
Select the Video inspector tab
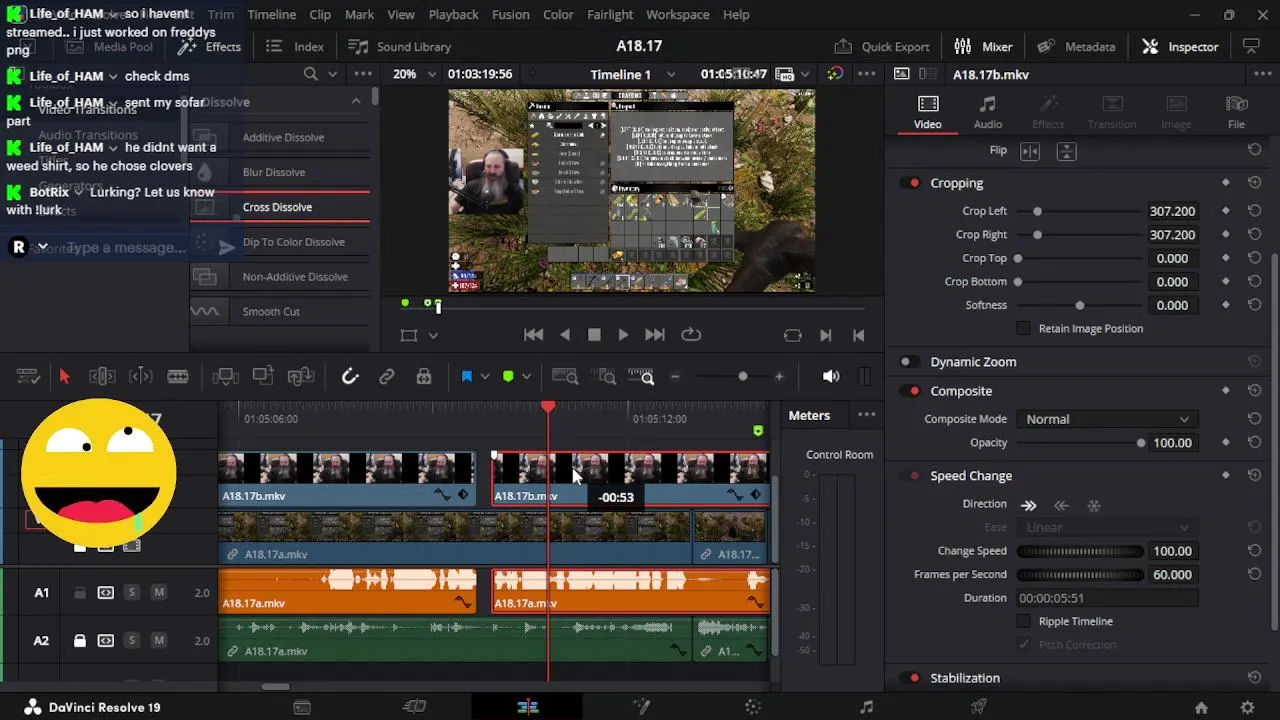point(928,112)
